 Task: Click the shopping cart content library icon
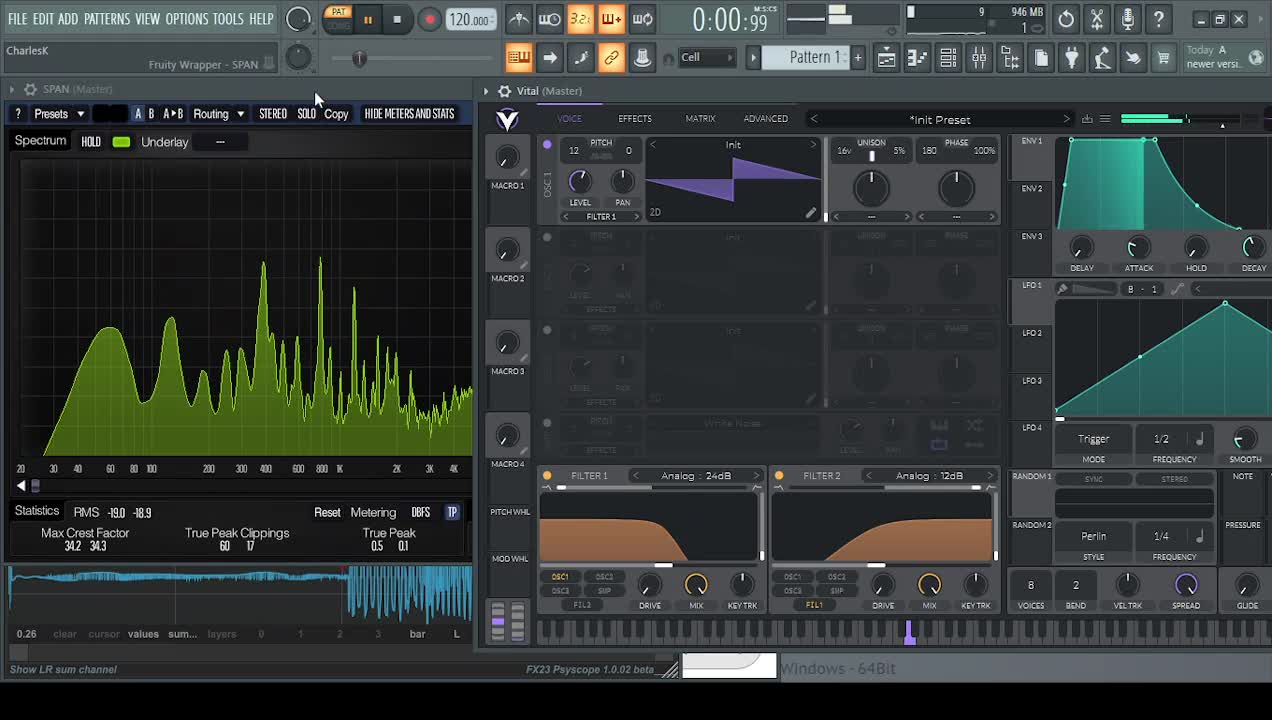(x=1163, y=58)
